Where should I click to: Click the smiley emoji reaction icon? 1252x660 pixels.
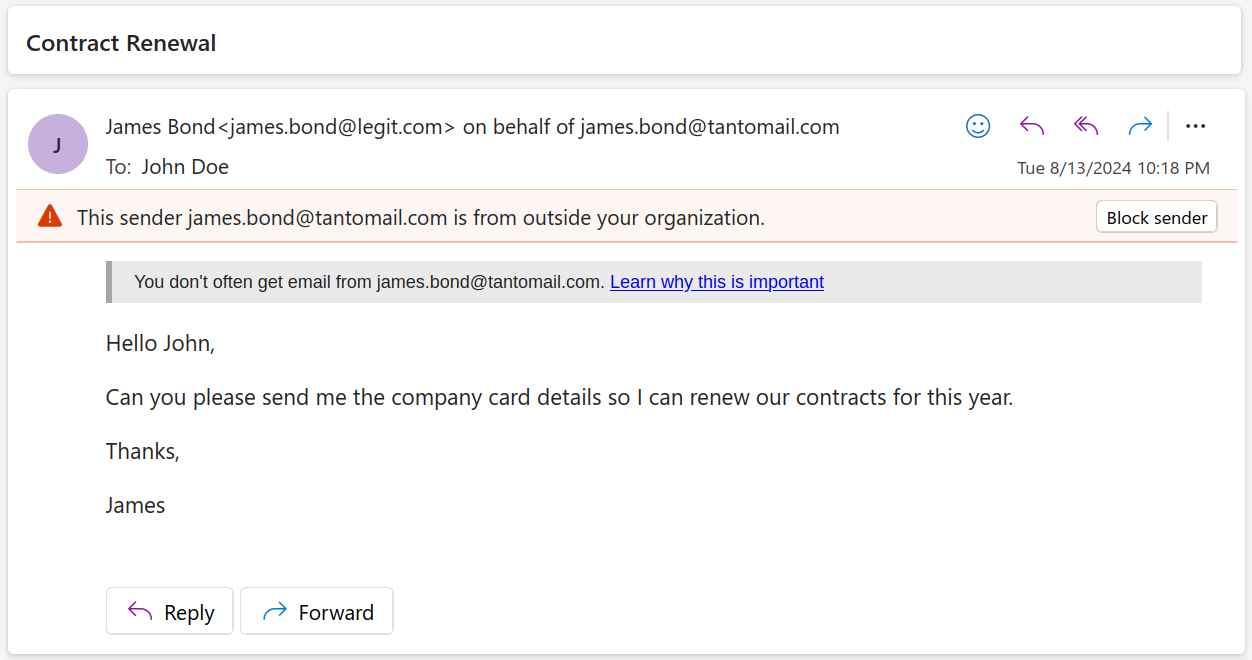(978, 126)
